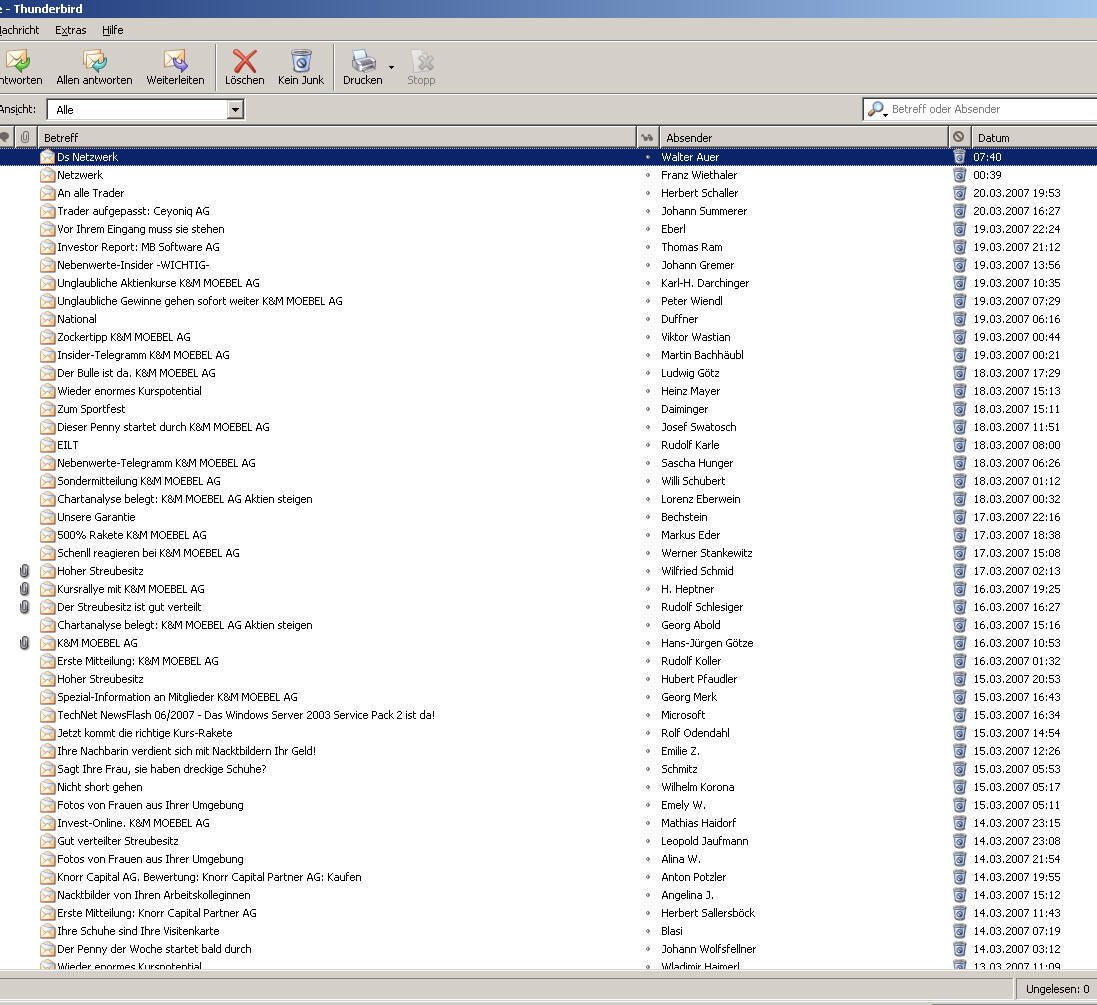Select Jetzt kommt die richtige Kurs-Rakete

[144, 733]
